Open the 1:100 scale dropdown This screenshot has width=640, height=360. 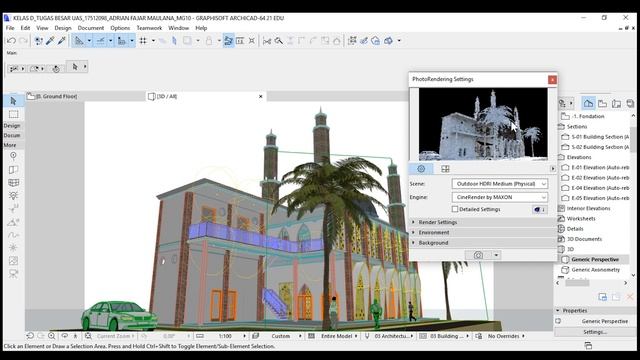pos(244,336)
